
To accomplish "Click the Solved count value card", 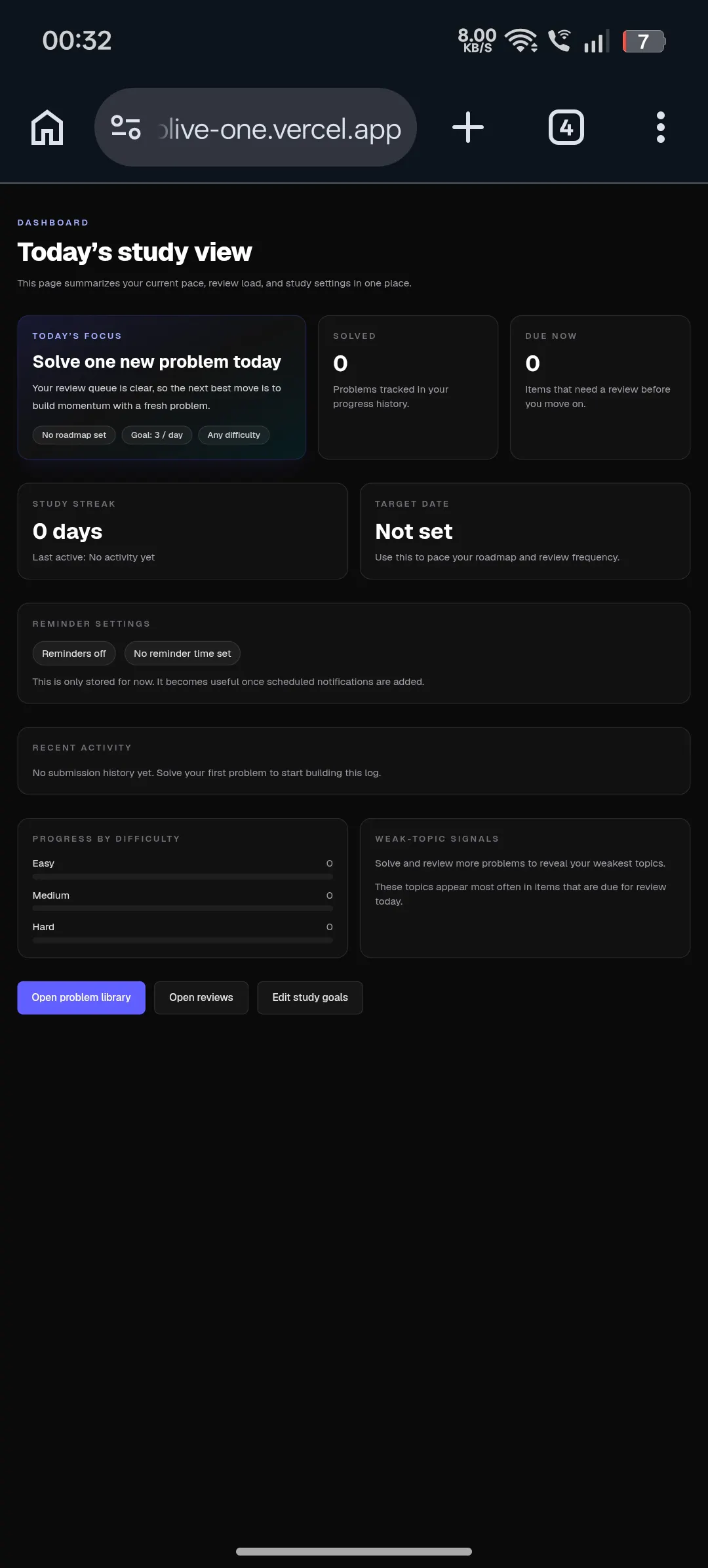I will pyautogui.click(x=408, y=387).
